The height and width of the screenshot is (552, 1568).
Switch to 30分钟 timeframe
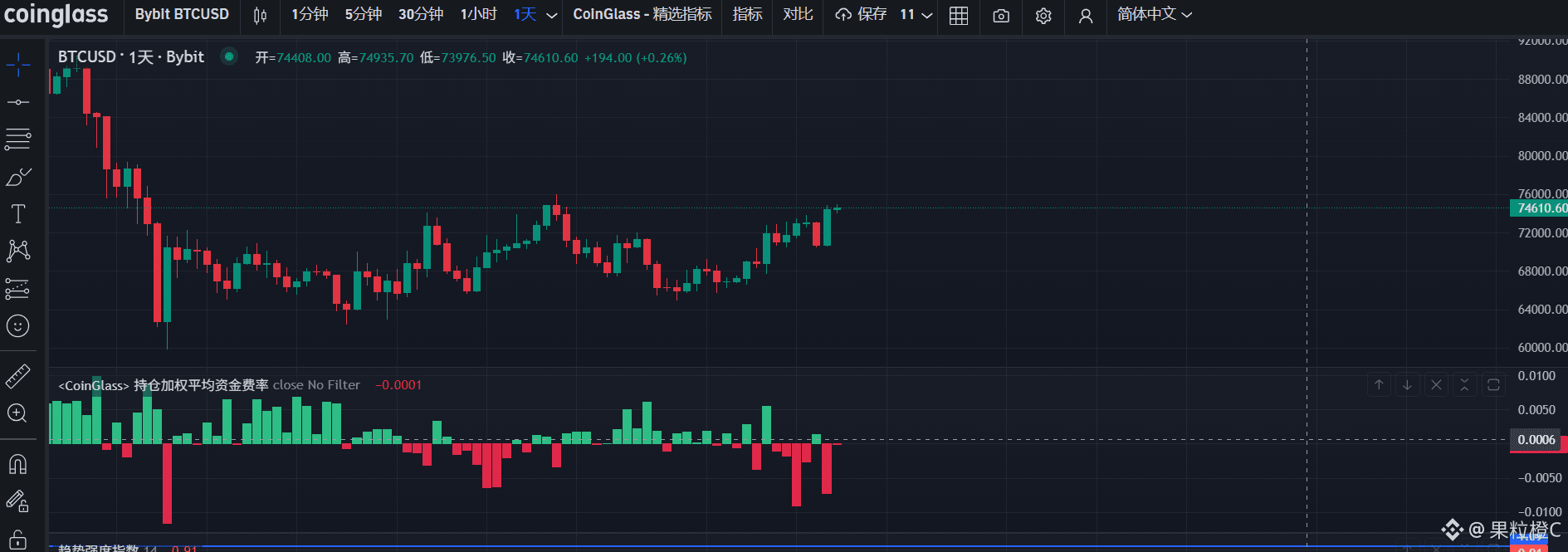(x=421, y=14)
